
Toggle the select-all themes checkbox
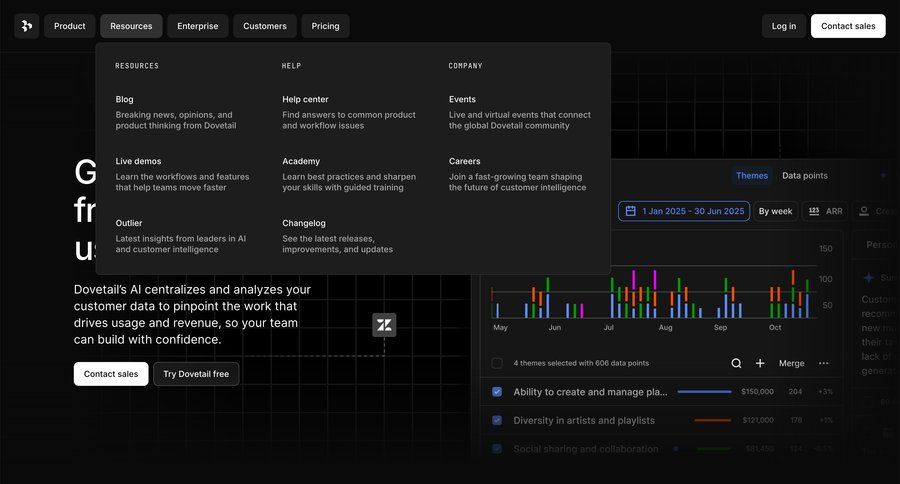point(497,363)
